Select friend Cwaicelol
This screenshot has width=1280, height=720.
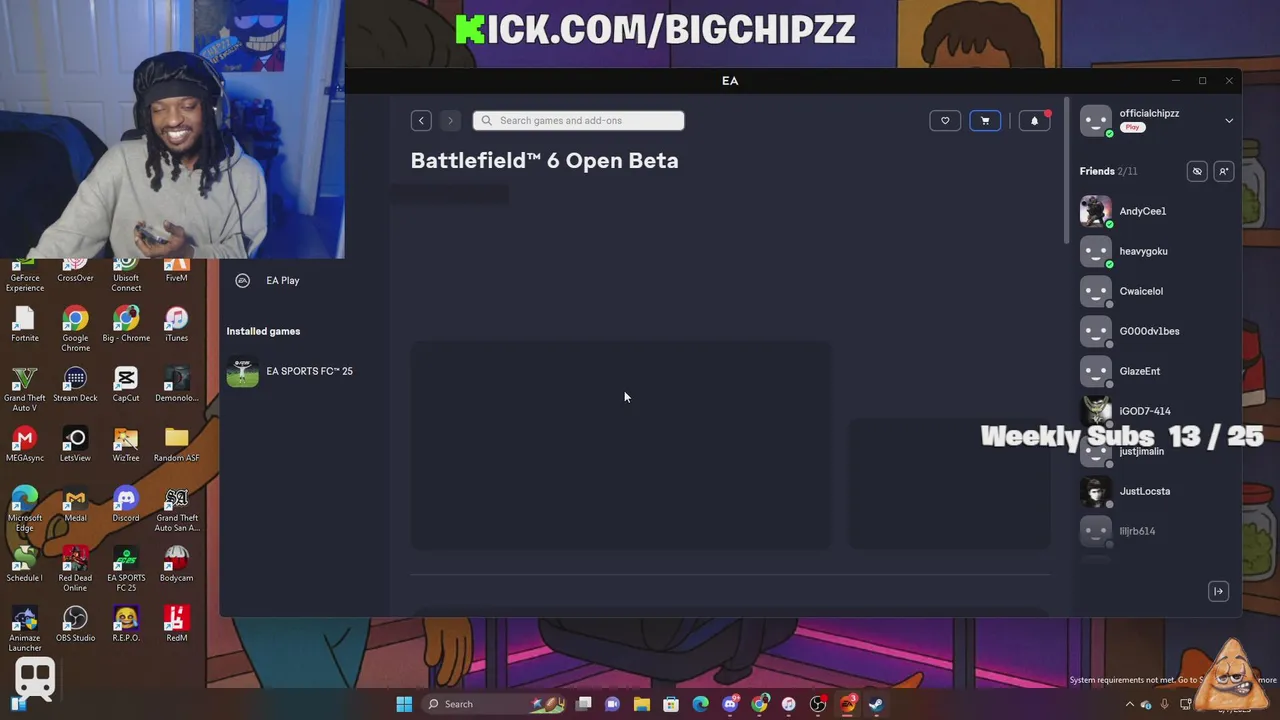tap(1141, 291)
